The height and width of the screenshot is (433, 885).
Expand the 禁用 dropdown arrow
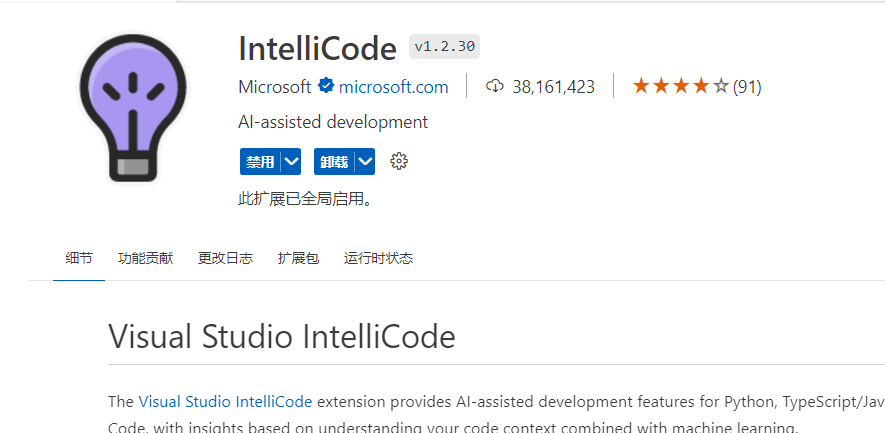291,162
